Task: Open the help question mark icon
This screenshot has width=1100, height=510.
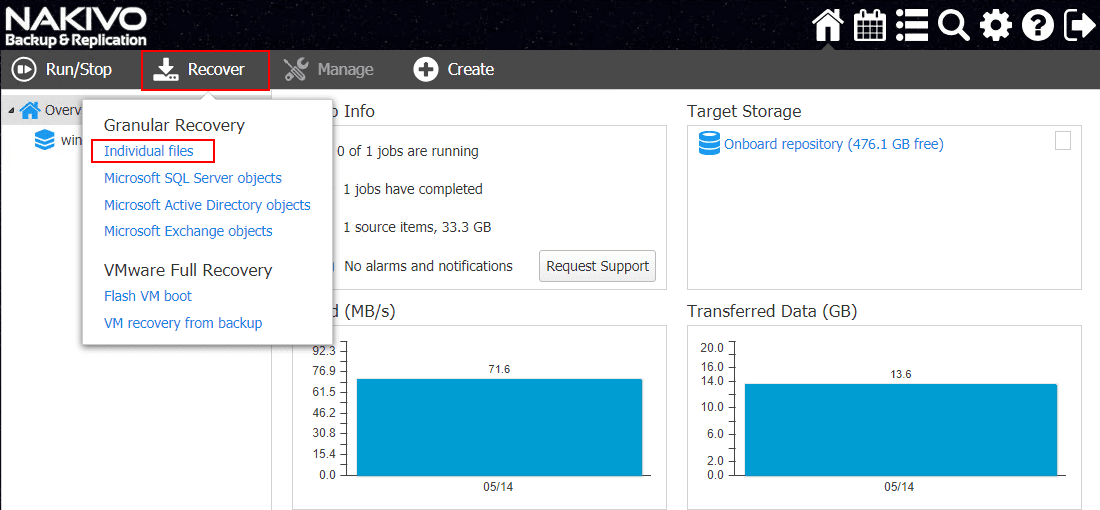Action: pos(1038,25)
